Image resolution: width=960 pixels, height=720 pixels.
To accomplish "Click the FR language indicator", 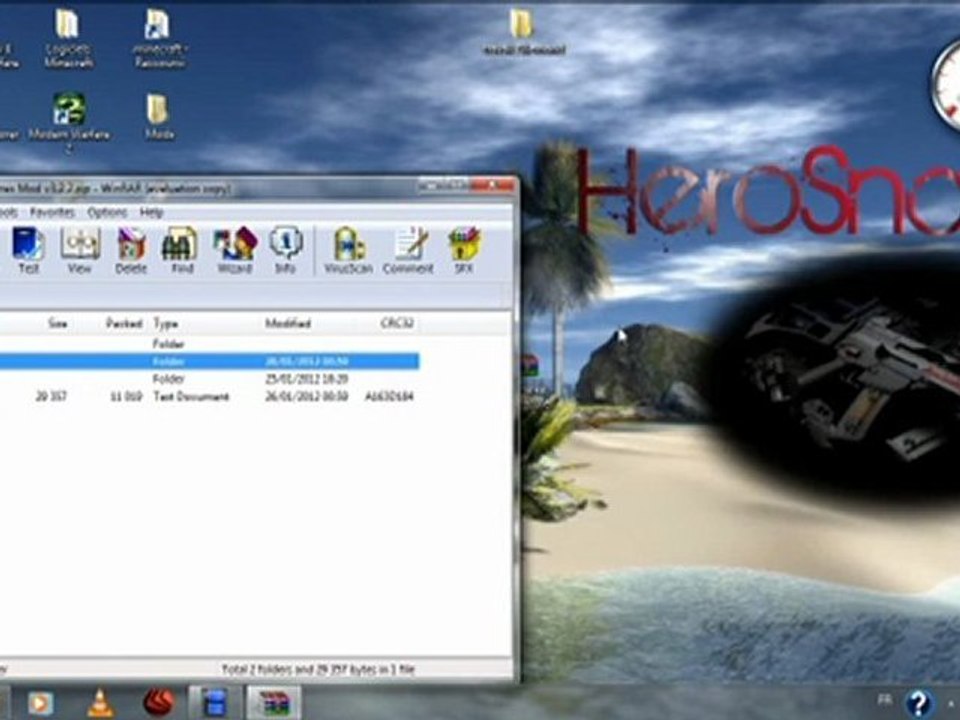I will pyautogui.click(x=884, y=700).
